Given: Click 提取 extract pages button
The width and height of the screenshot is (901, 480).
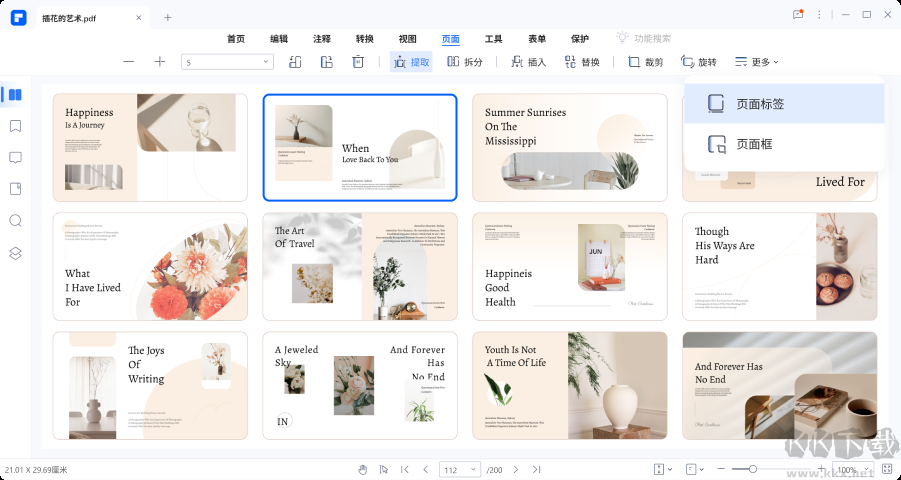Looking at the screenshot, I should 411,62.
